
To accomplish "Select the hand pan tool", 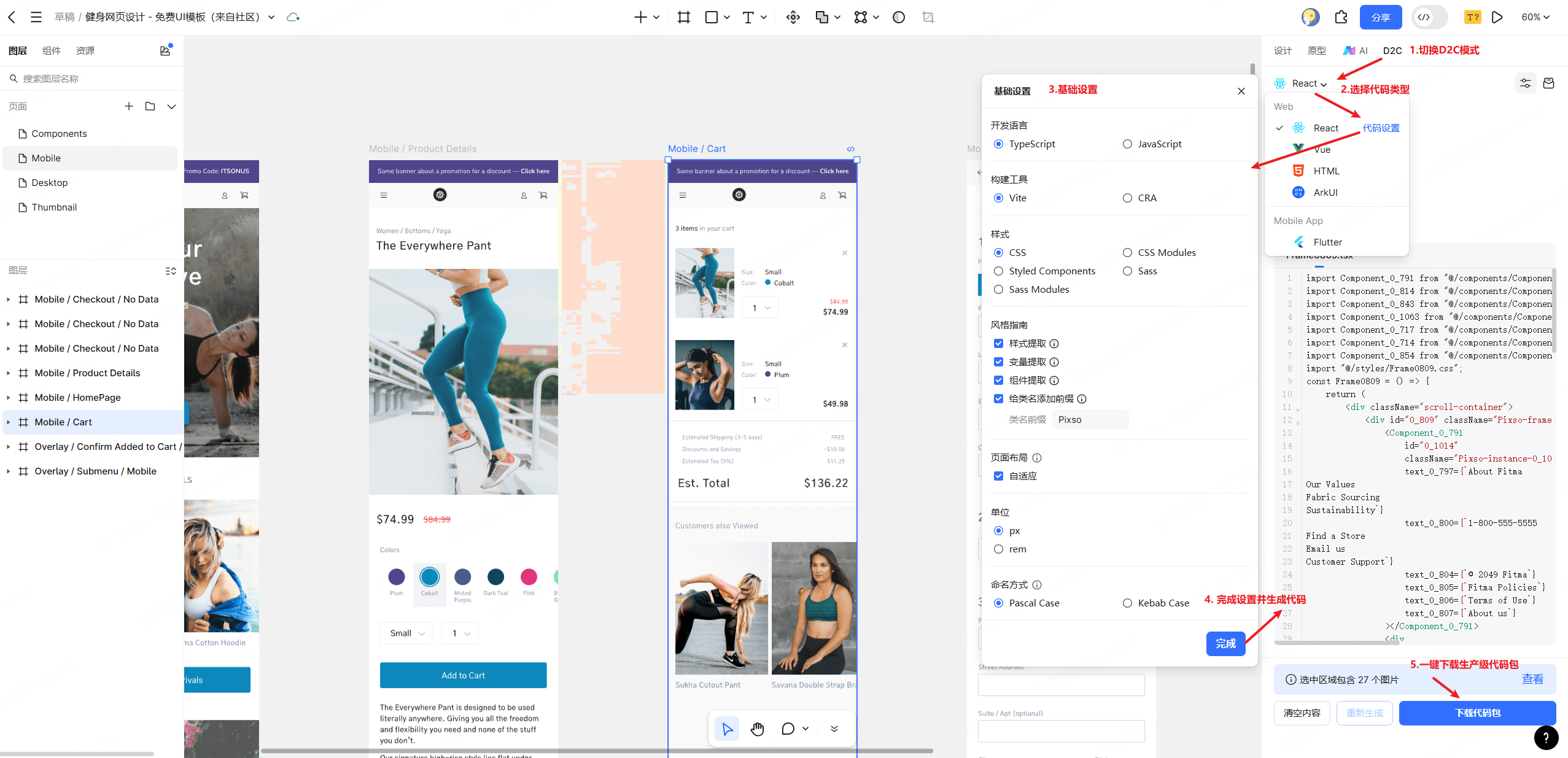I will click(x=757, y=729).
